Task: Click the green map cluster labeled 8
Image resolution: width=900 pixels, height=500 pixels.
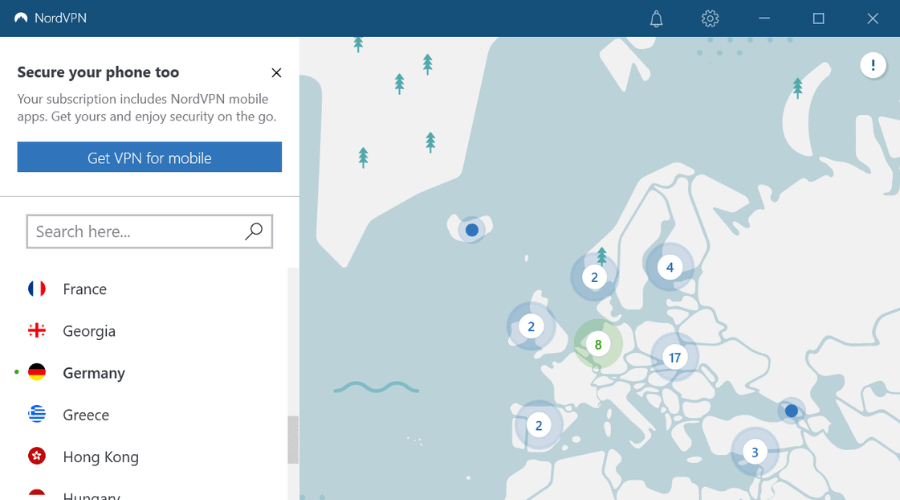Action: tap(598, 345)
